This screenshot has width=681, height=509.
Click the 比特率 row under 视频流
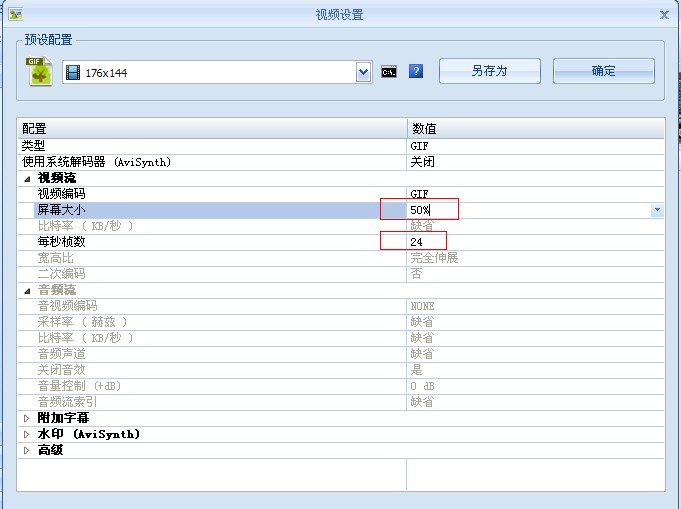(341, 226)
